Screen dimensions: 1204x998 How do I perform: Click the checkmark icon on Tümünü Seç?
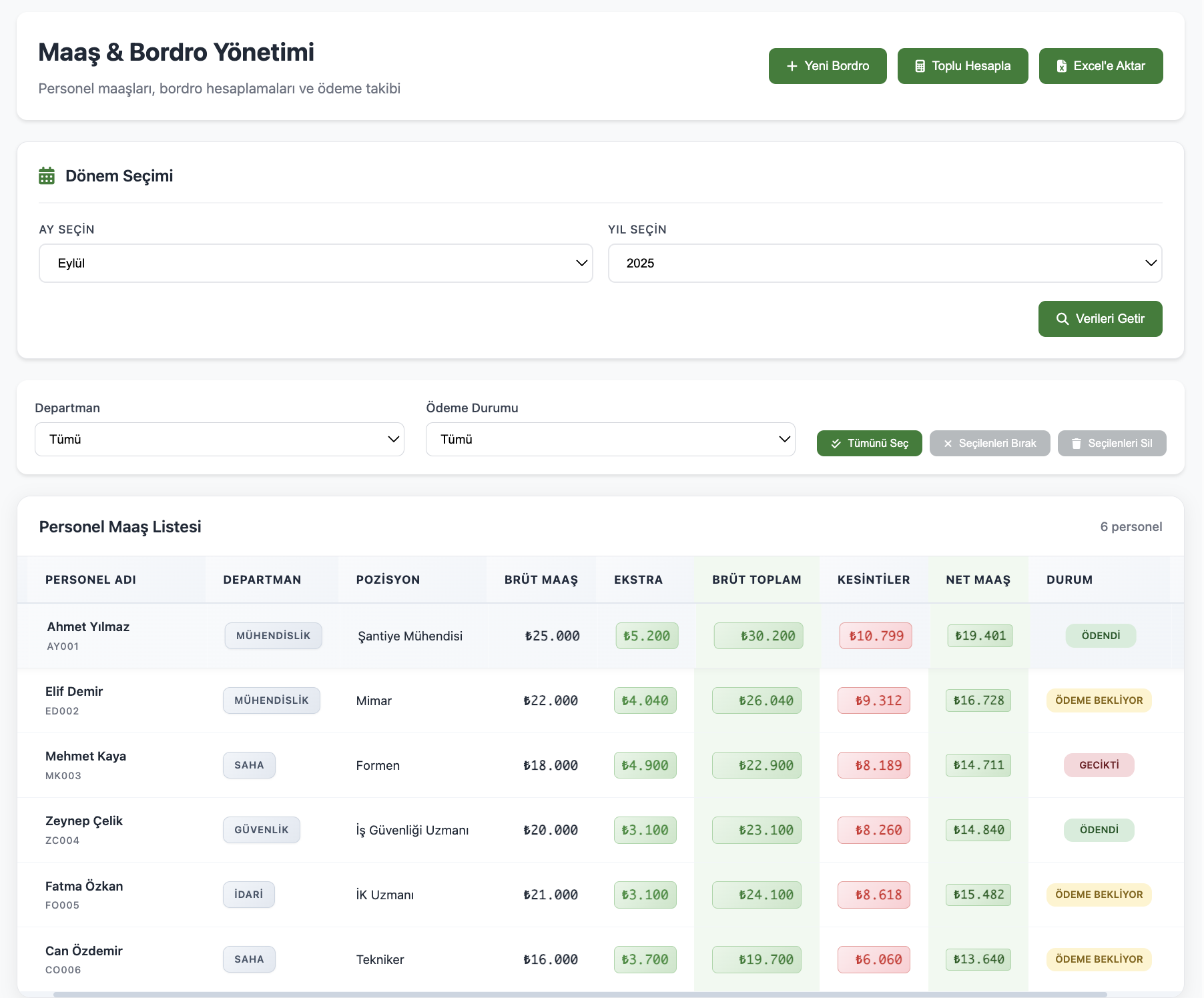(836, 444)
